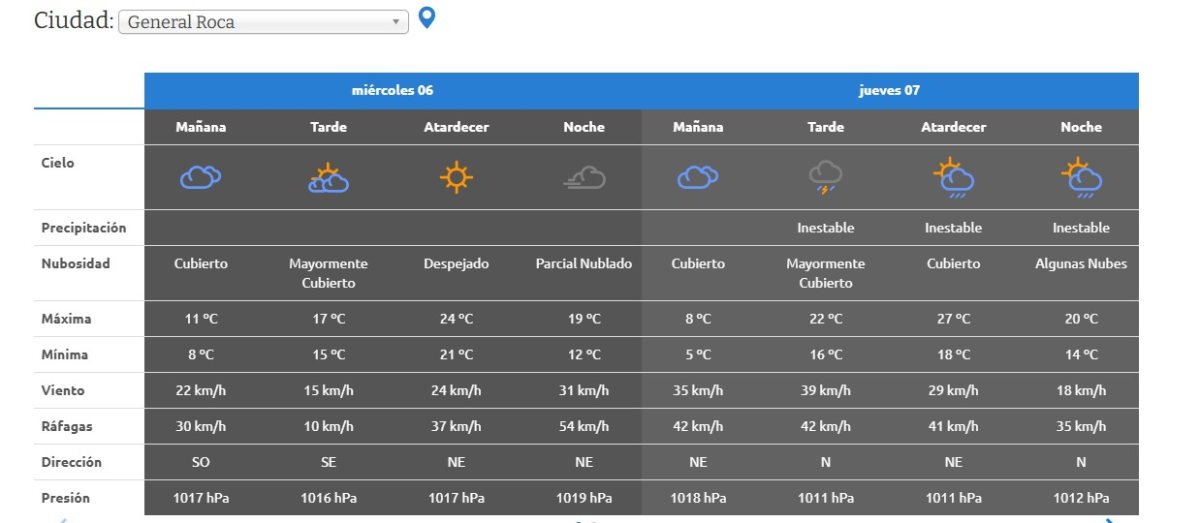Click the blue location pin icon
This screenshot has height=523, width=1200.
pyautogui.click(x=427, y=18)
